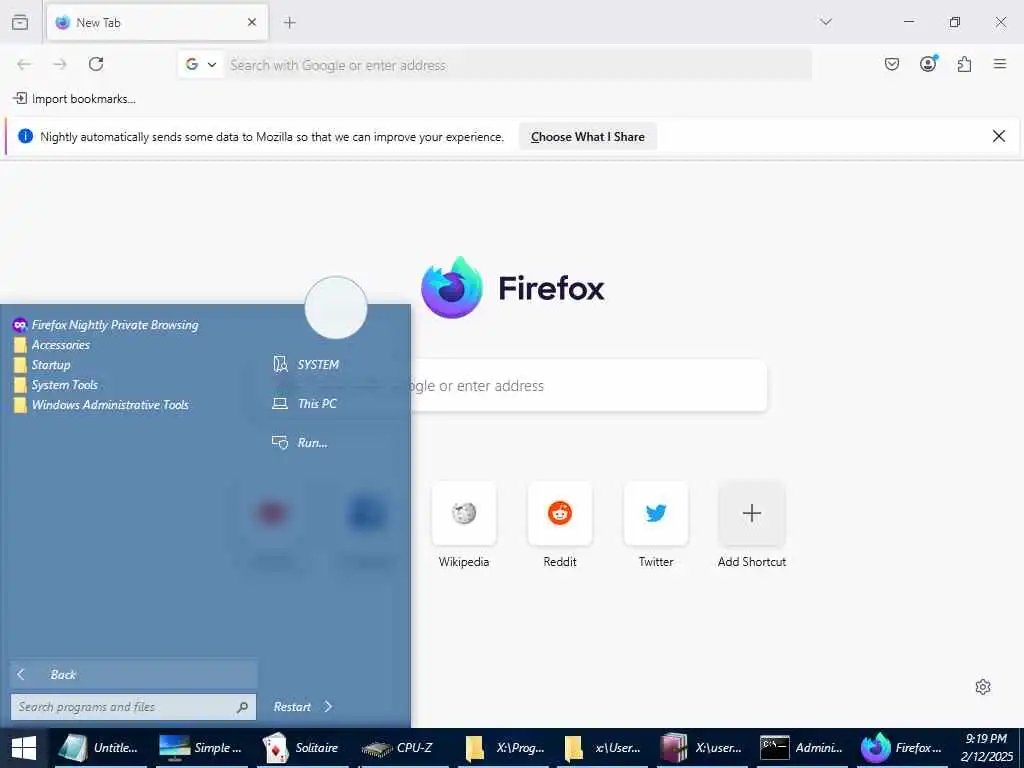The image size is (1024, 768).
Task: Open a new tab with plus button
Action: [x=290, y=23]
